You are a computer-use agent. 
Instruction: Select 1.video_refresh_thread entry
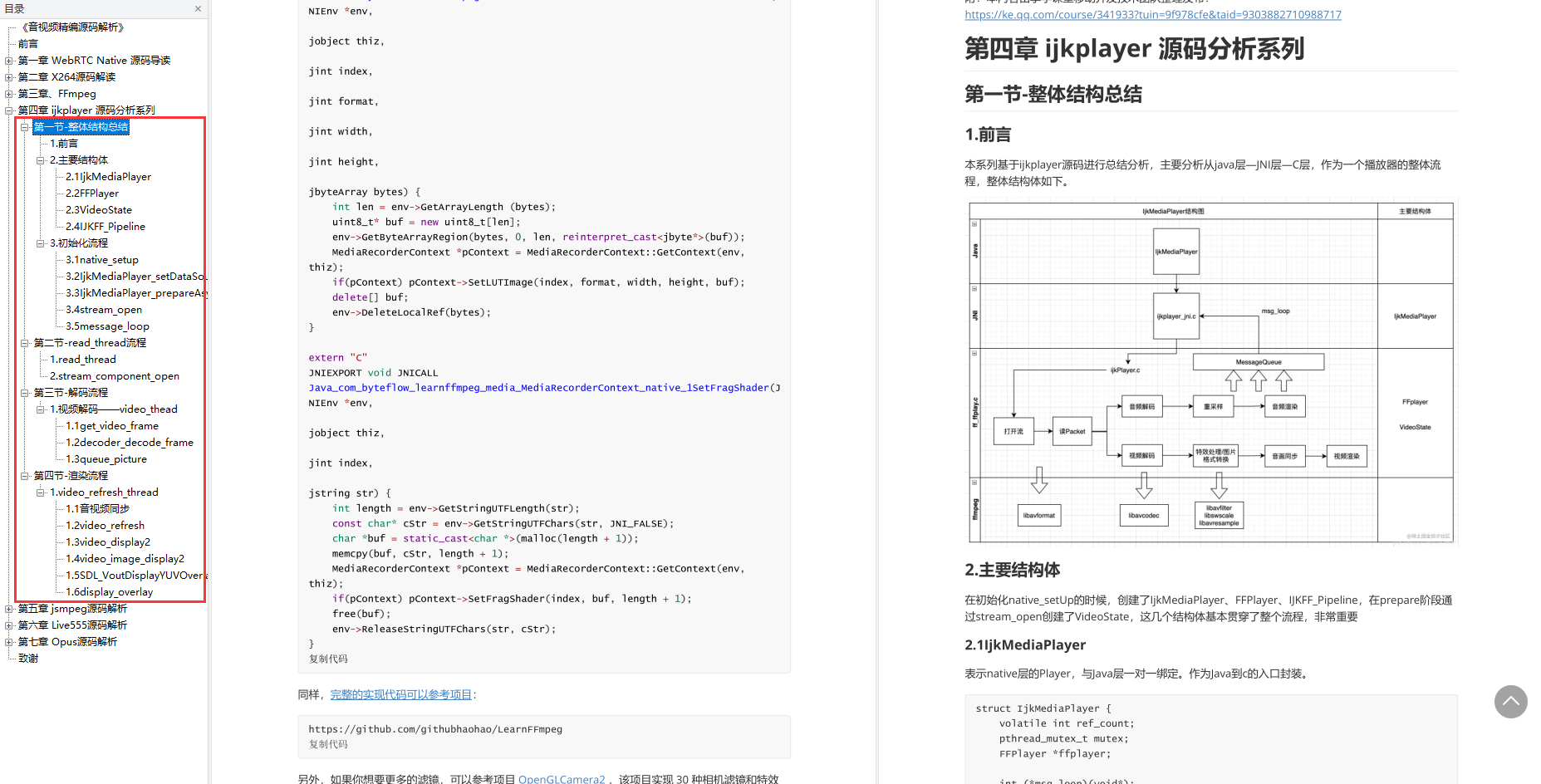point(104,492)
